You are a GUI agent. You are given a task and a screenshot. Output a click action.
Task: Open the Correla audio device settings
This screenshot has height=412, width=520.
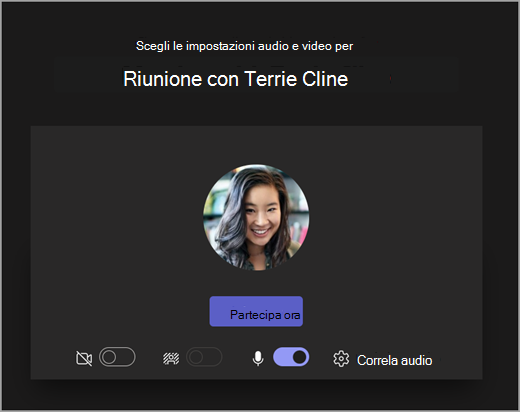(394, 360)
